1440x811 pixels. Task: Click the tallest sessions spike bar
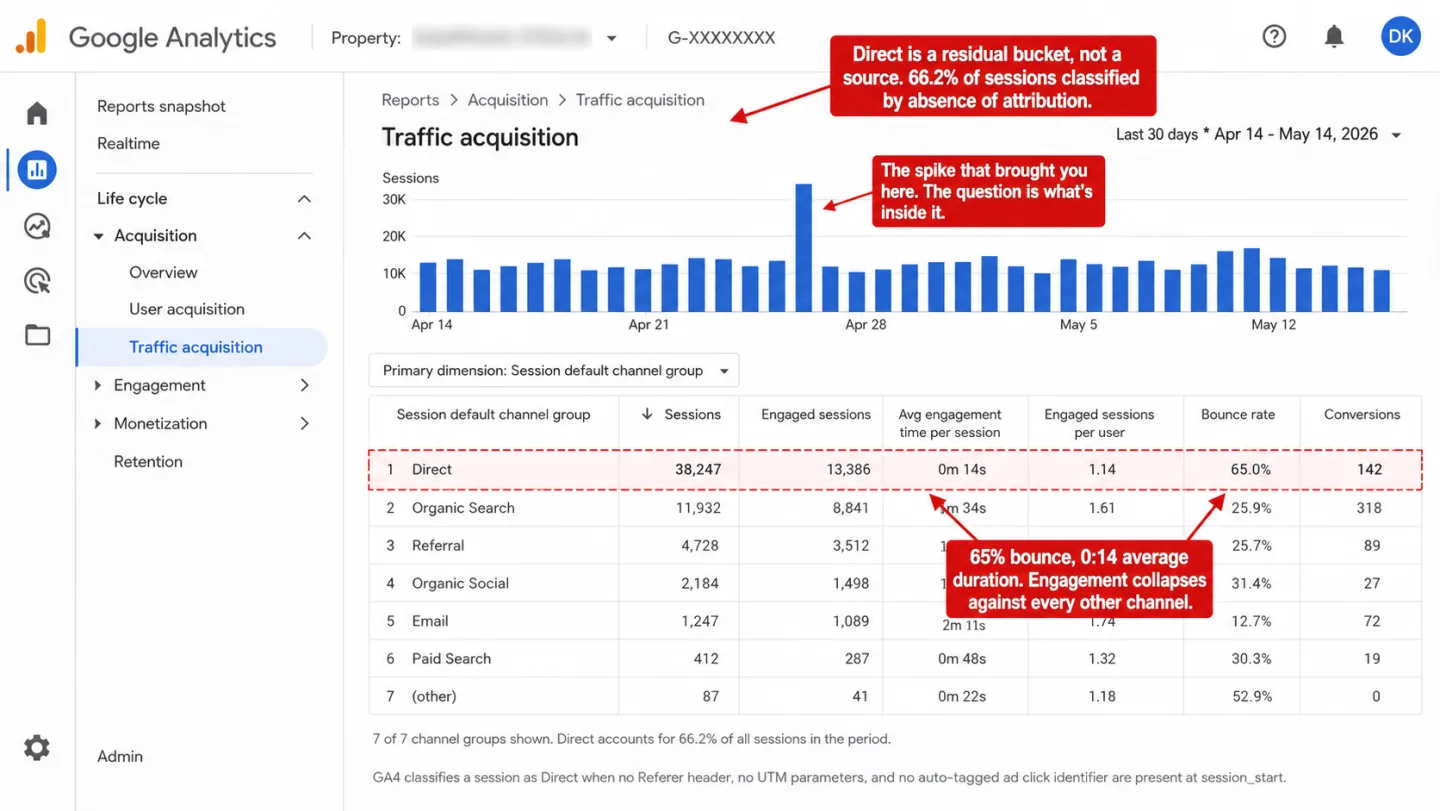point(803,247)
